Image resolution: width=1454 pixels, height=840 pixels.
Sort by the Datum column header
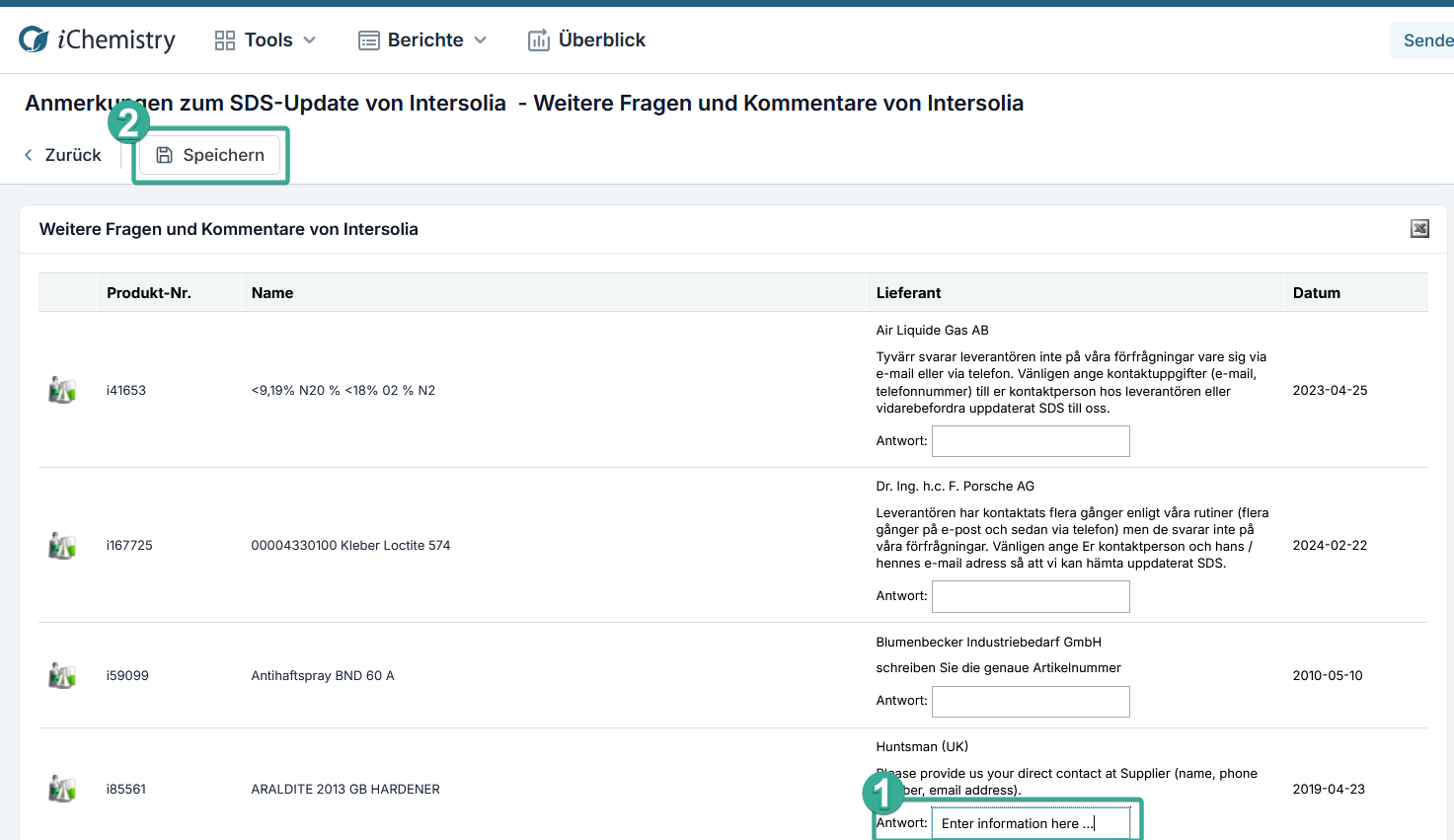[x=1317, y=292]
